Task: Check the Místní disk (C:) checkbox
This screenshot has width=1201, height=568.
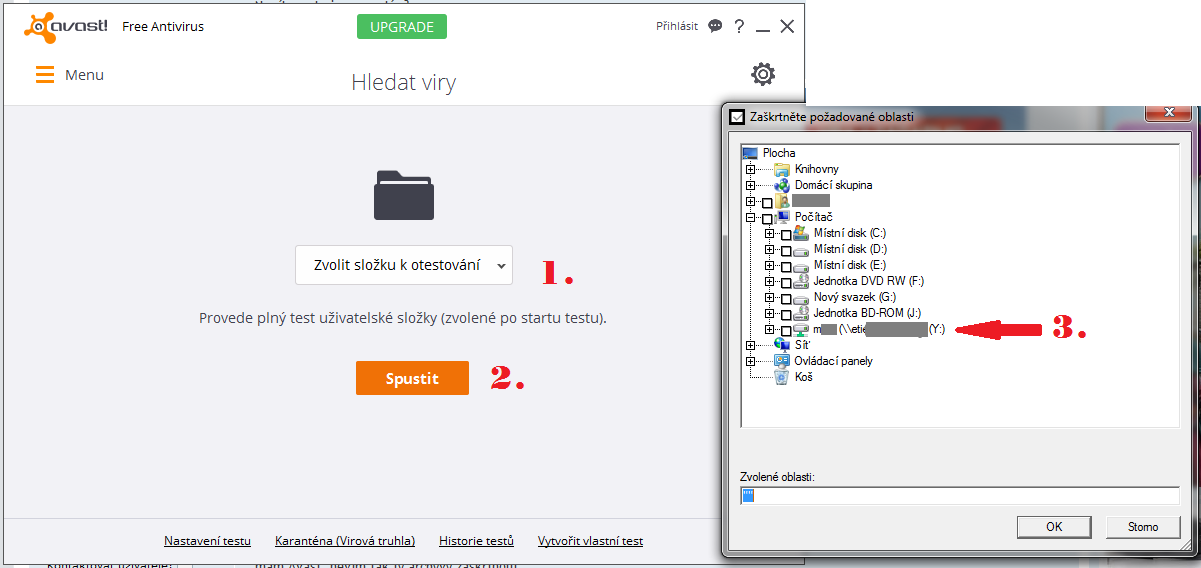Action: click(786, 234)
